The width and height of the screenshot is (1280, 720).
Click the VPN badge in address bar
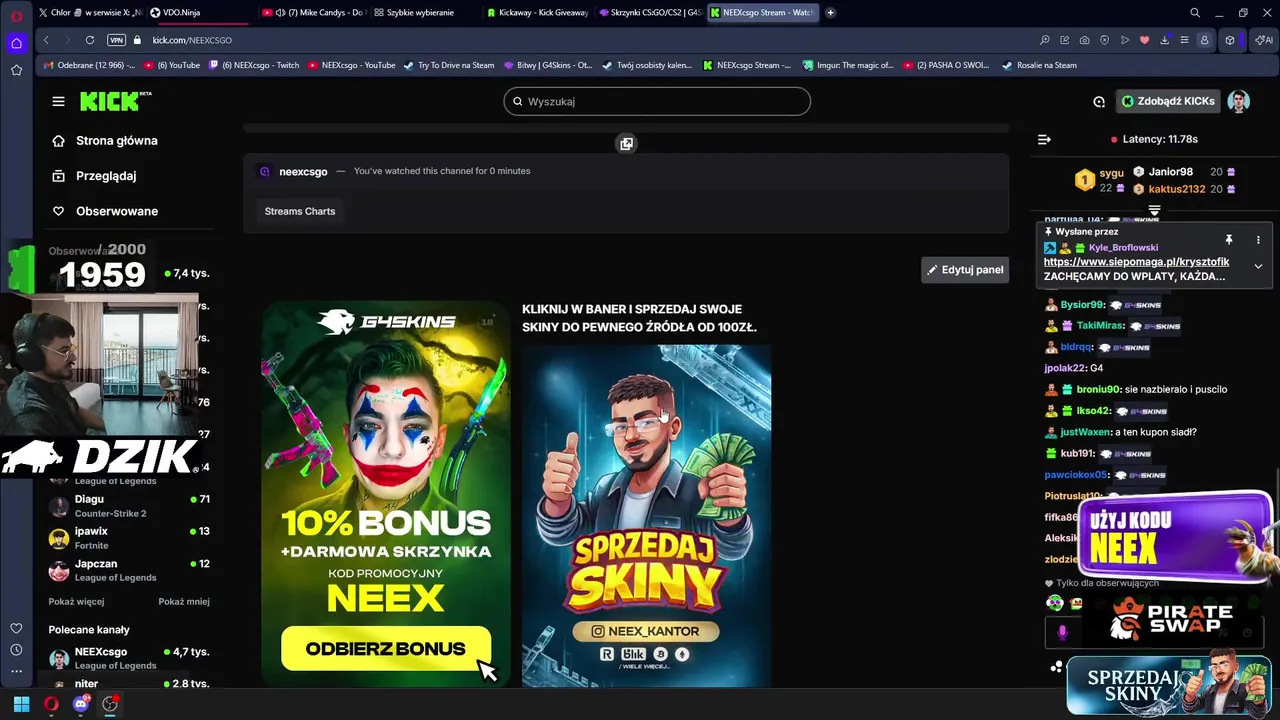pyautogui.click(x=116, y=40)
